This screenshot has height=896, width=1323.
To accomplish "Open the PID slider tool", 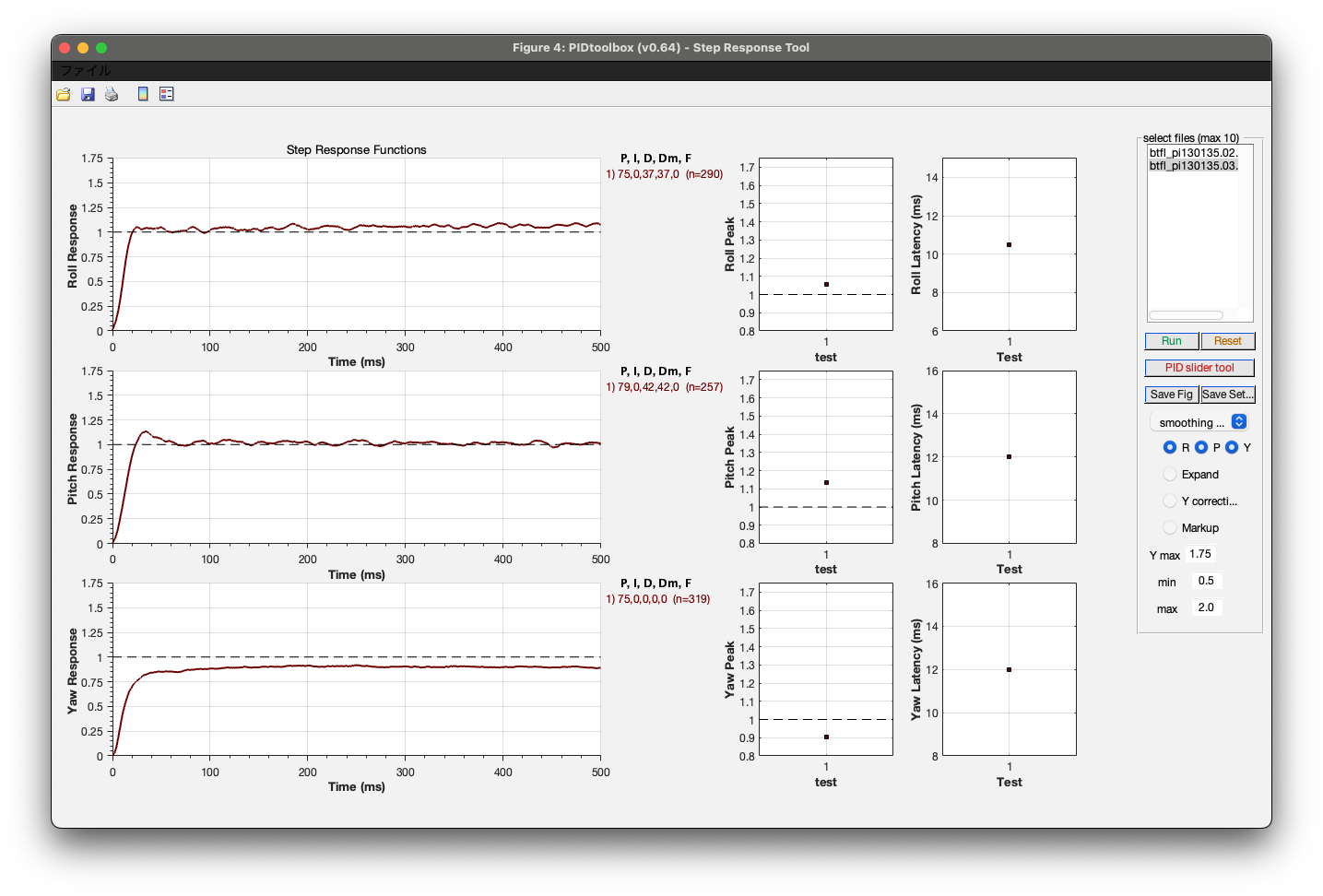I will coord(1199,368).
